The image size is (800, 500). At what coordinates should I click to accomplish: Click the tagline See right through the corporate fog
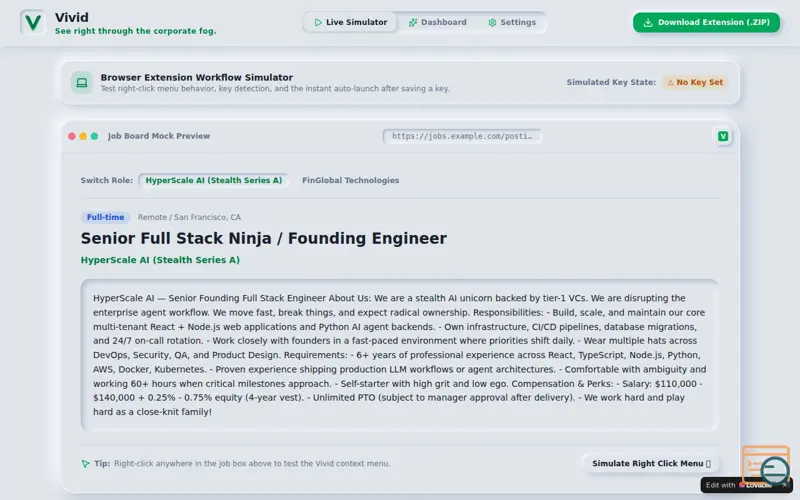coord(135,31)
